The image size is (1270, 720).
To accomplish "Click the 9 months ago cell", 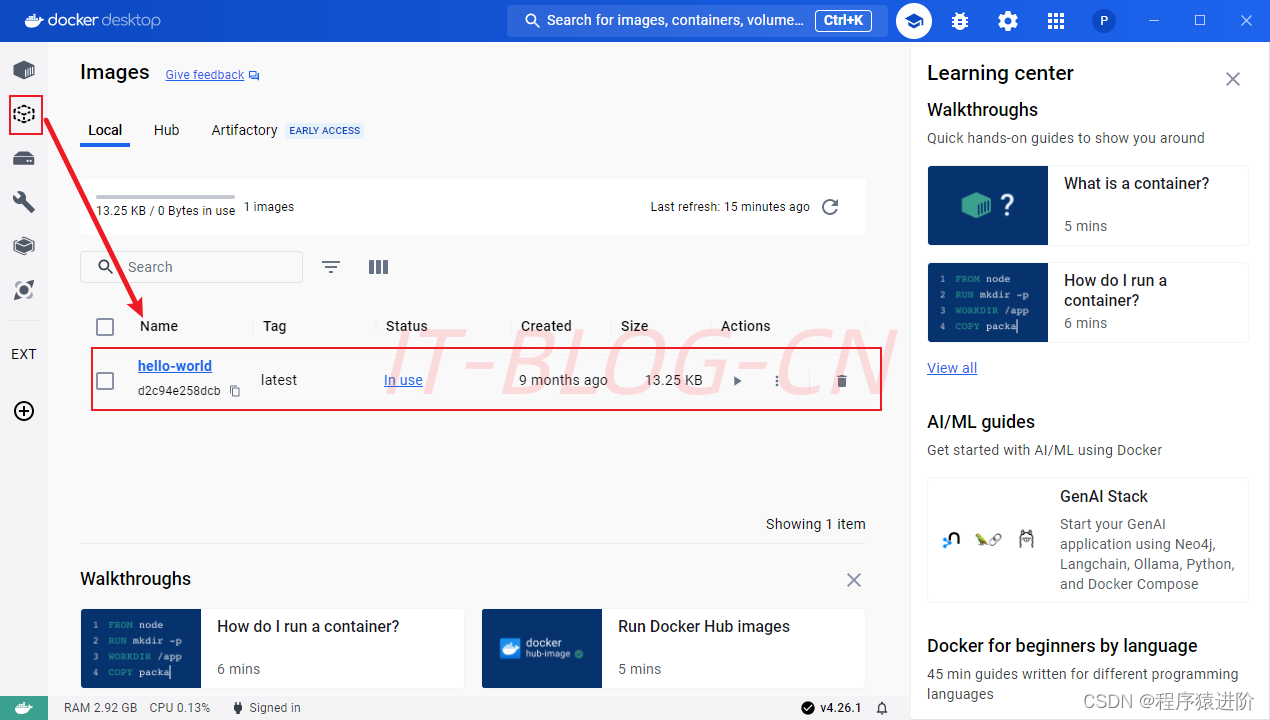I will [x=563, y=380].
